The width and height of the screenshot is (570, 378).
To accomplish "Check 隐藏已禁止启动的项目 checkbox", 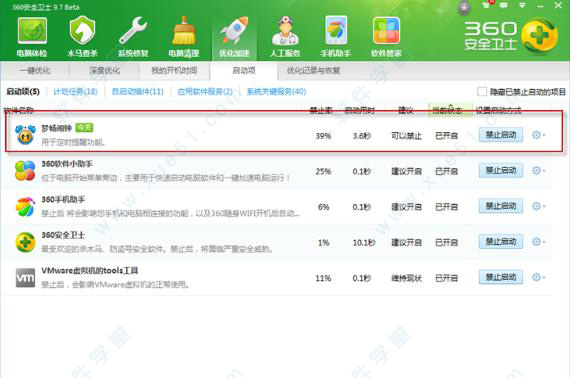I will click(482, 91).
